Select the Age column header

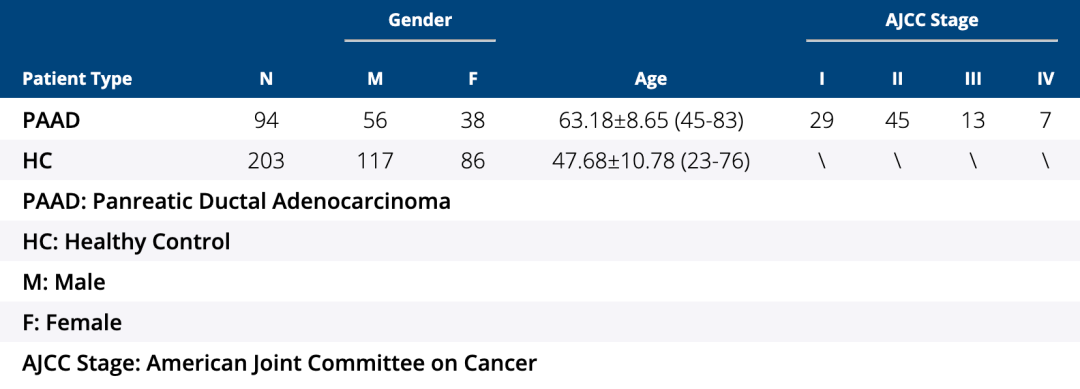[x=651, y=80]
